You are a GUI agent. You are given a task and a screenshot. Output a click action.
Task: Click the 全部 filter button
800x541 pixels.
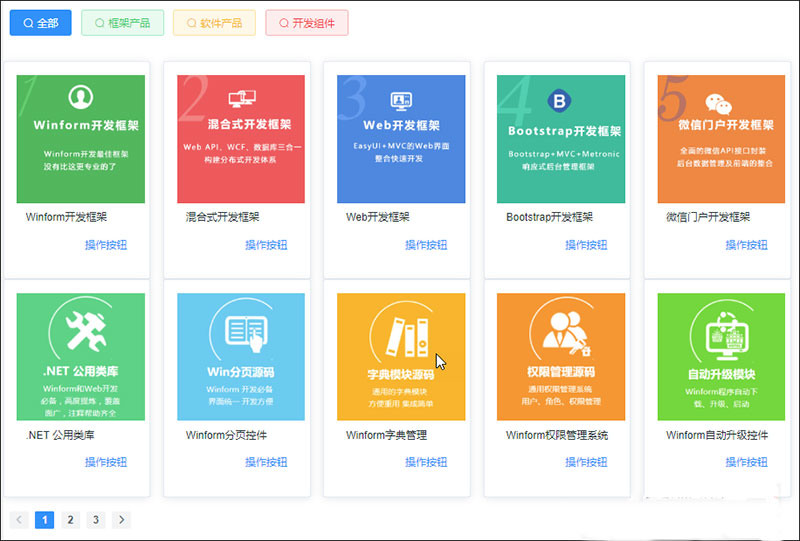(x=41, y=23)
